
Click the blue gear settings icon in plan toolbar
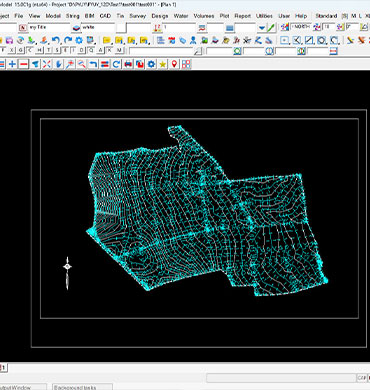(x=151, y=64)
